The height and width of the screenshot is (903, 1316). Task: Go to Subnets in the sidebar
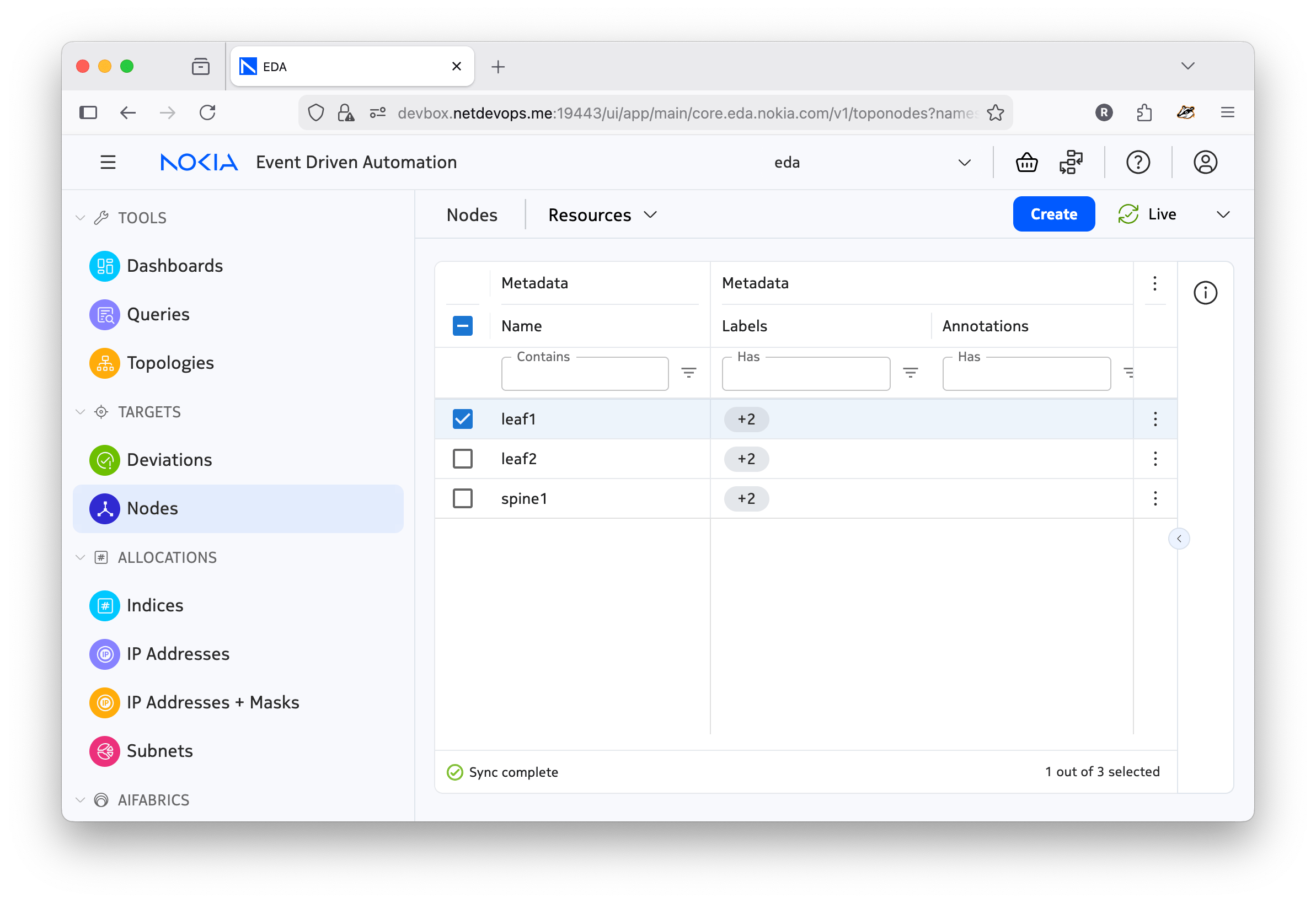pos(160,751)
